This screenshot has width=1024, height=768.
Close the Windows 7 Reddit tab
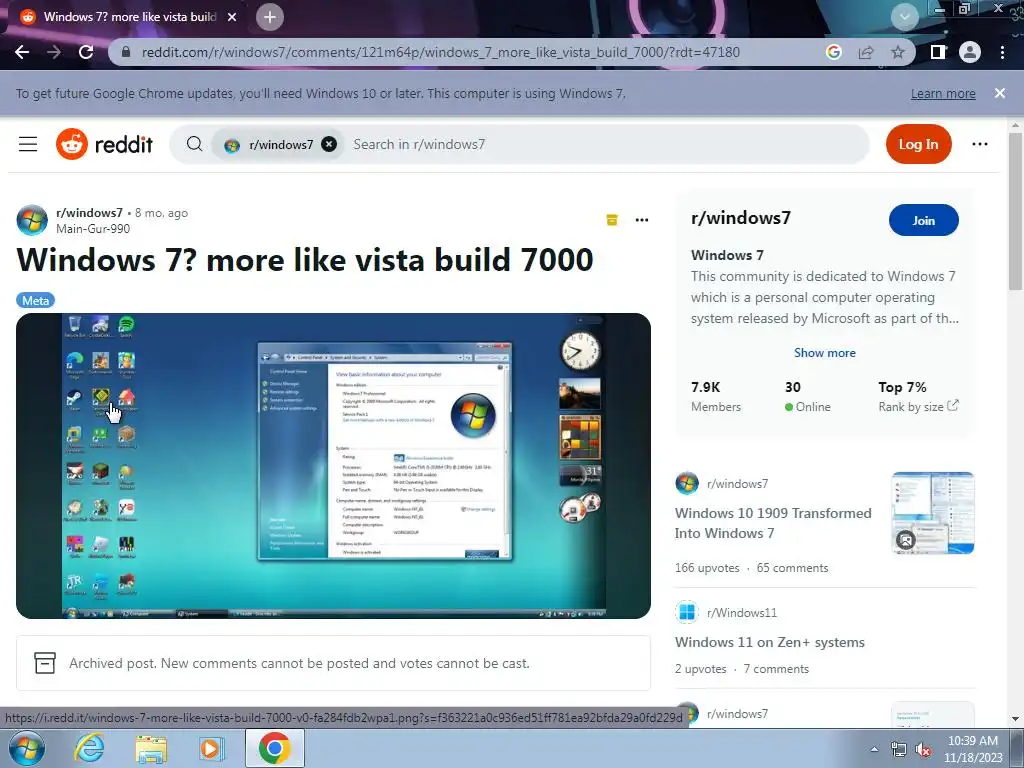click(x=232, y=17)
